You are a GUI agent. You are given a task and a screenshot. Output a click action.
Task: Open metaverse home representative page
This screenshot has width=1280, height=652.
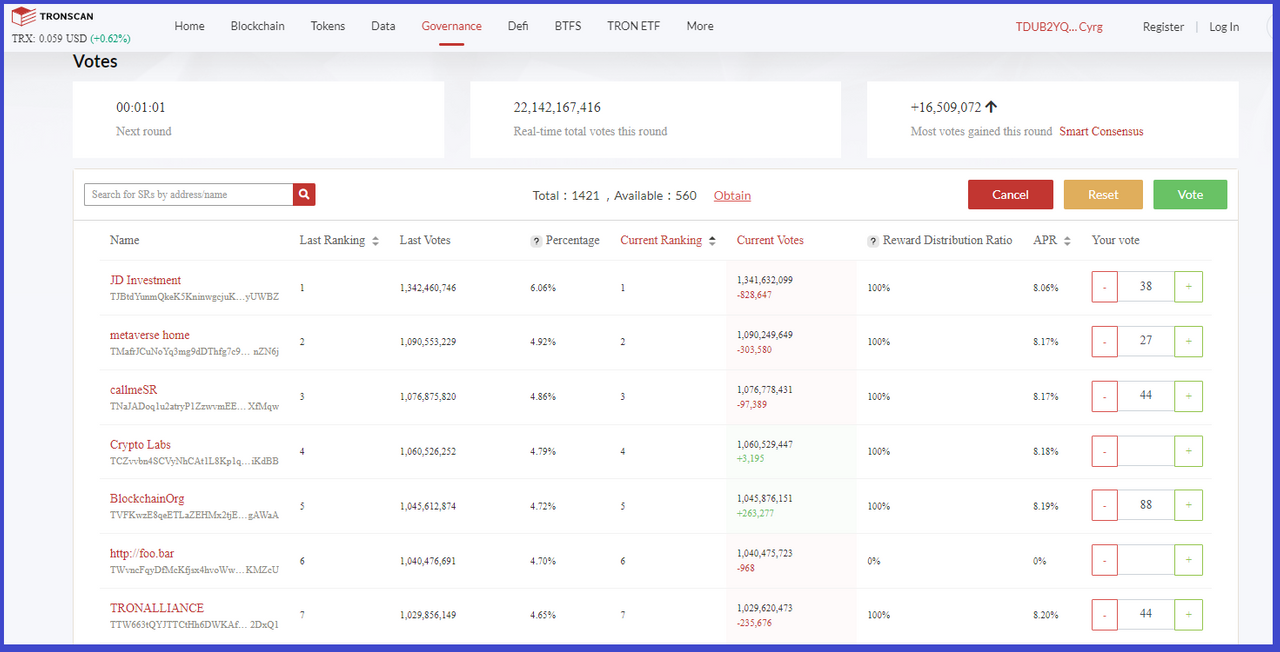150,335
